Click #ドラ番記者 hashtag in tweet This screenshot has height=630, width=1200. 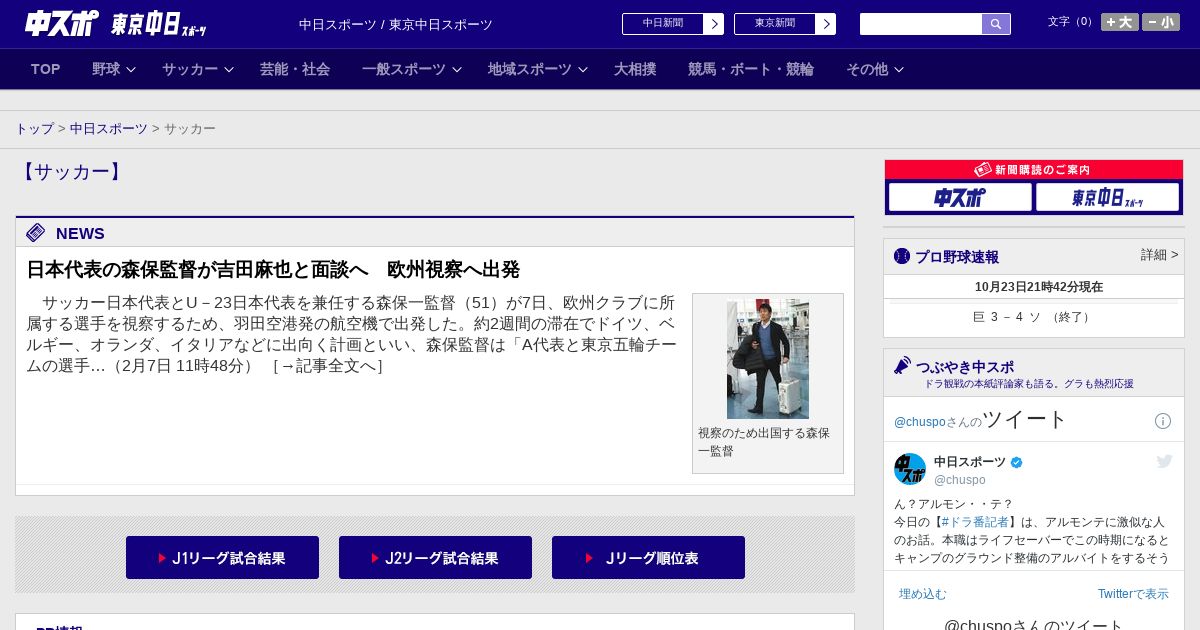point(975,522)
